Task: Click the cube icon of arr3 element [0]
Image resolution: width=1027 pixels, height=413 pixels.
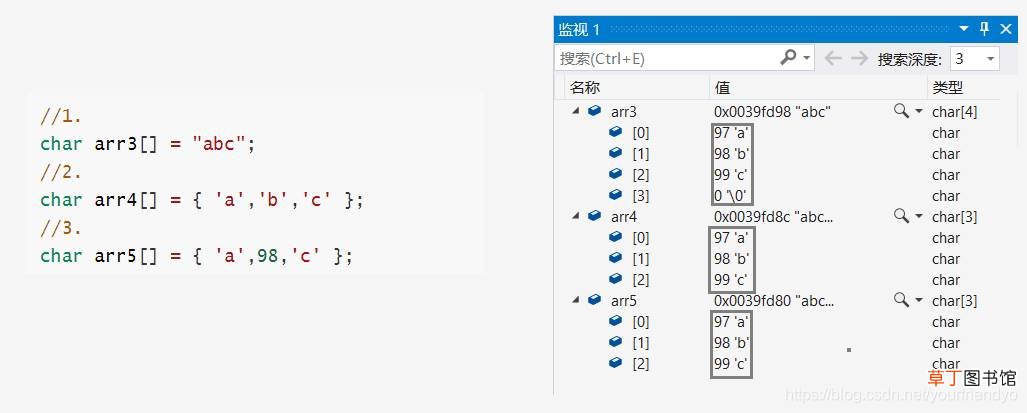Action: 615,132
